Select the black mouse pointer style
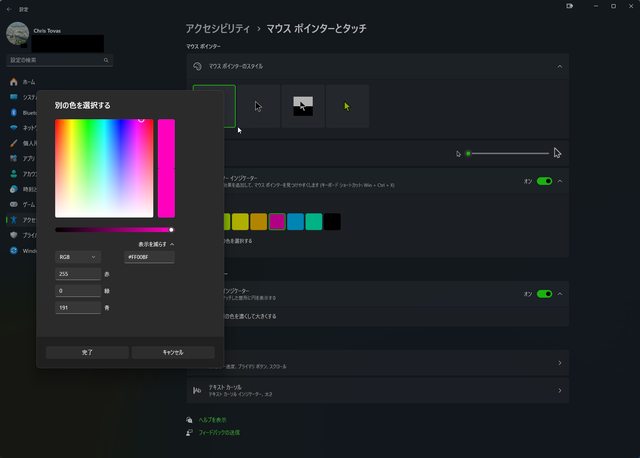Image resolution: width=640 pixels, height=458 pixels. point(260,106)
